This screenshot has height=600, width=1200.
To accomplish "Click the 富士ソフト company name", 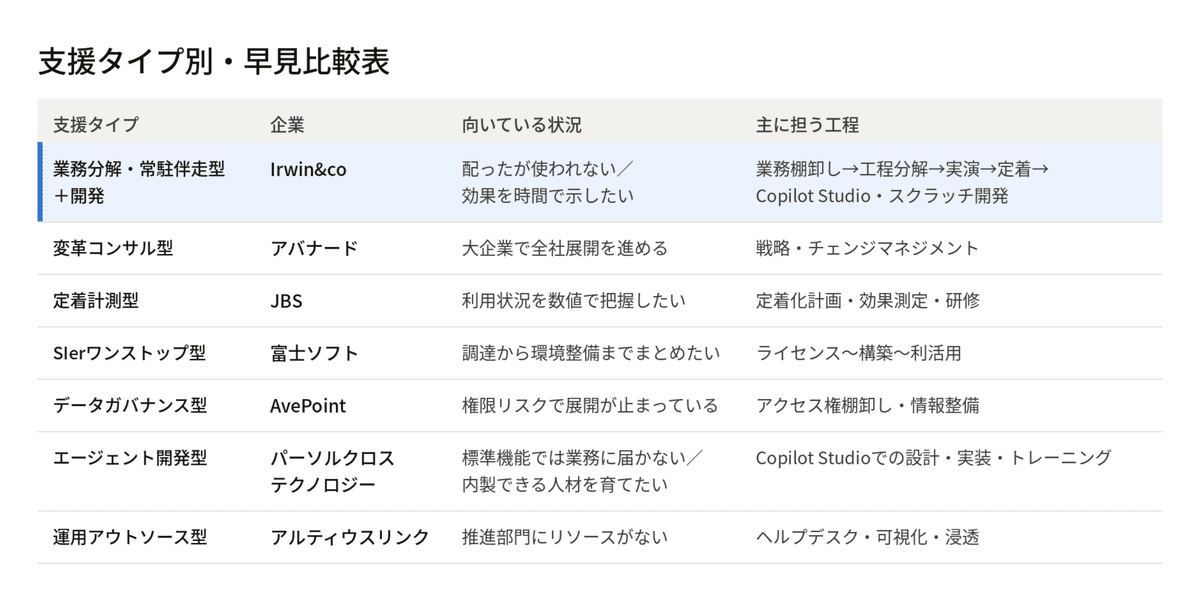I will tap(314, 353).
